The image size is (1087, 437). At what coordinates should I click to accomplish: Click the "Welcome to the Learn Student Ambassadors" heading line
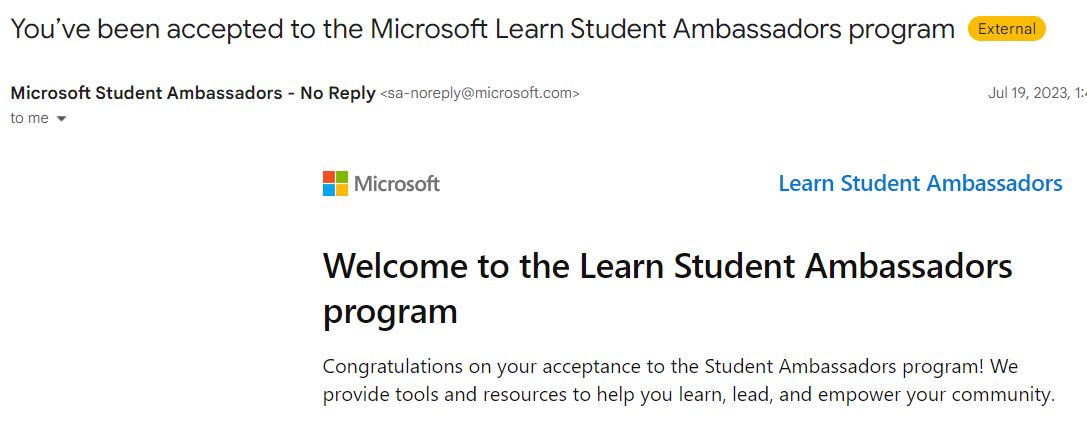[x=667, y=267]
